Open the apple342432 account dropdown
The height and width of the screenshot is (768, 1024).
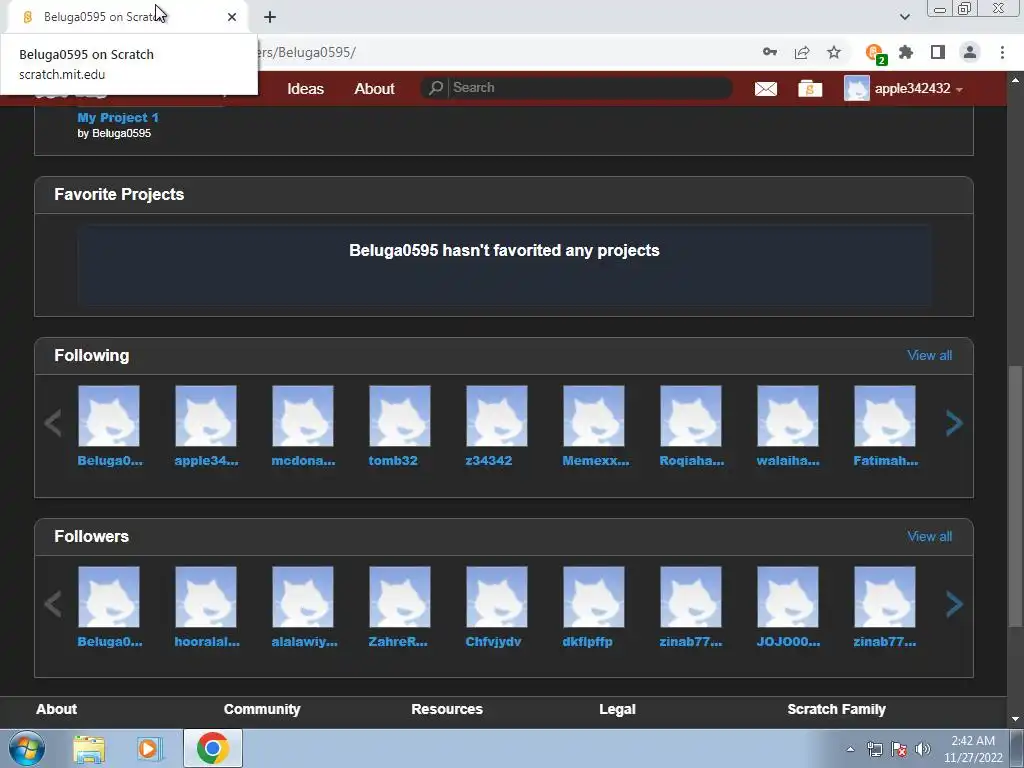coord(904,88)
